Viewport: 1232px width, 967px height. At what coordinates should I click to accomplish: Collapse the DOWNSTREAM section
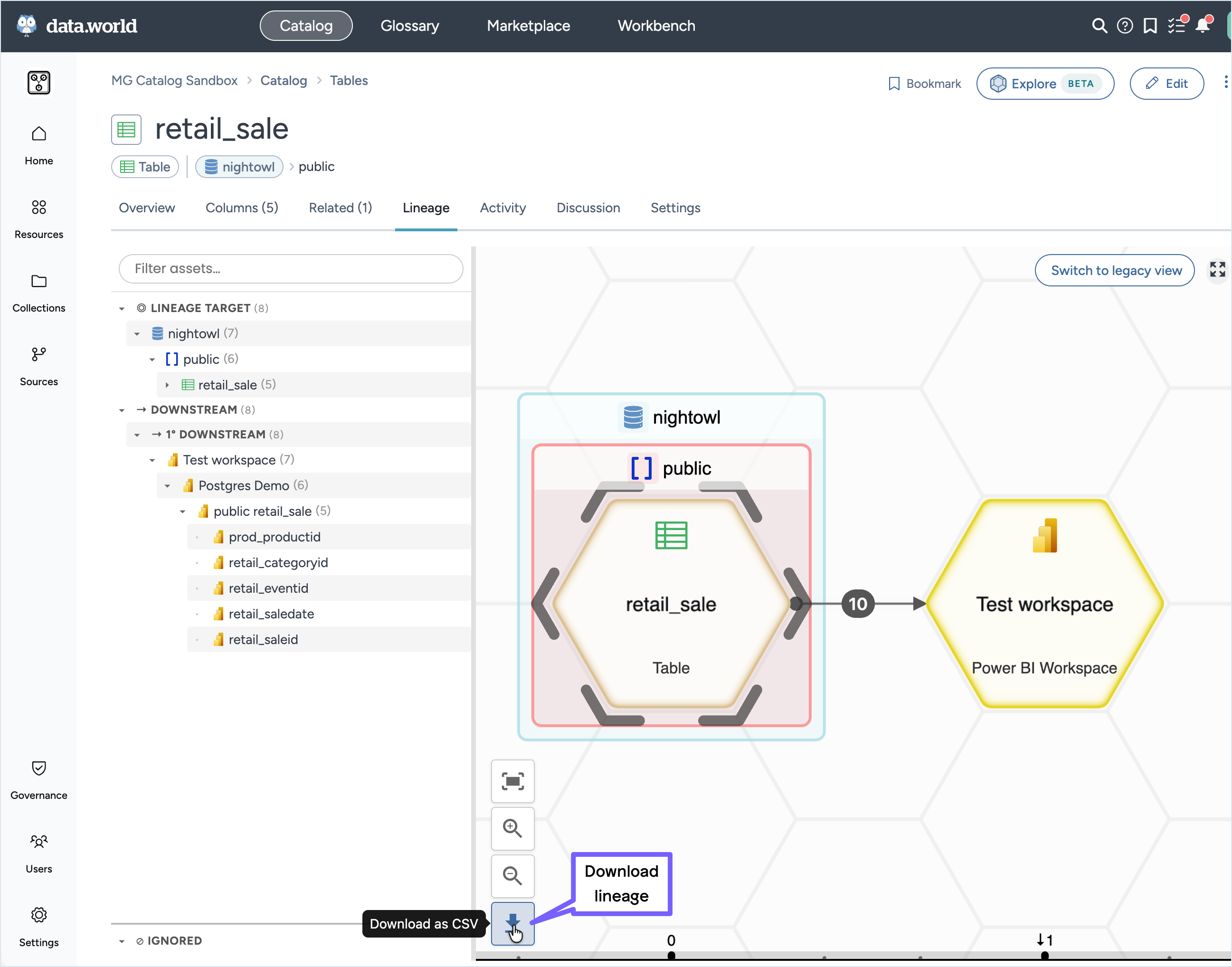122,410
